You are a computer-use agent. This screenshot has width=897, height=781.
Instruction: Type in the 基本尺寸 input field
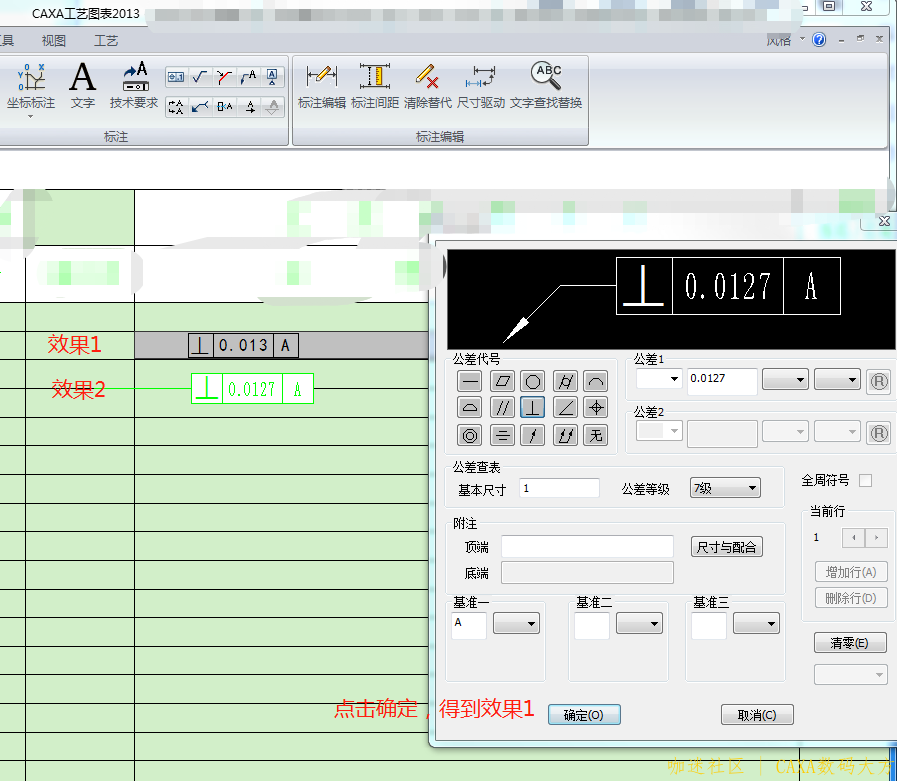[x=558, y=487]
